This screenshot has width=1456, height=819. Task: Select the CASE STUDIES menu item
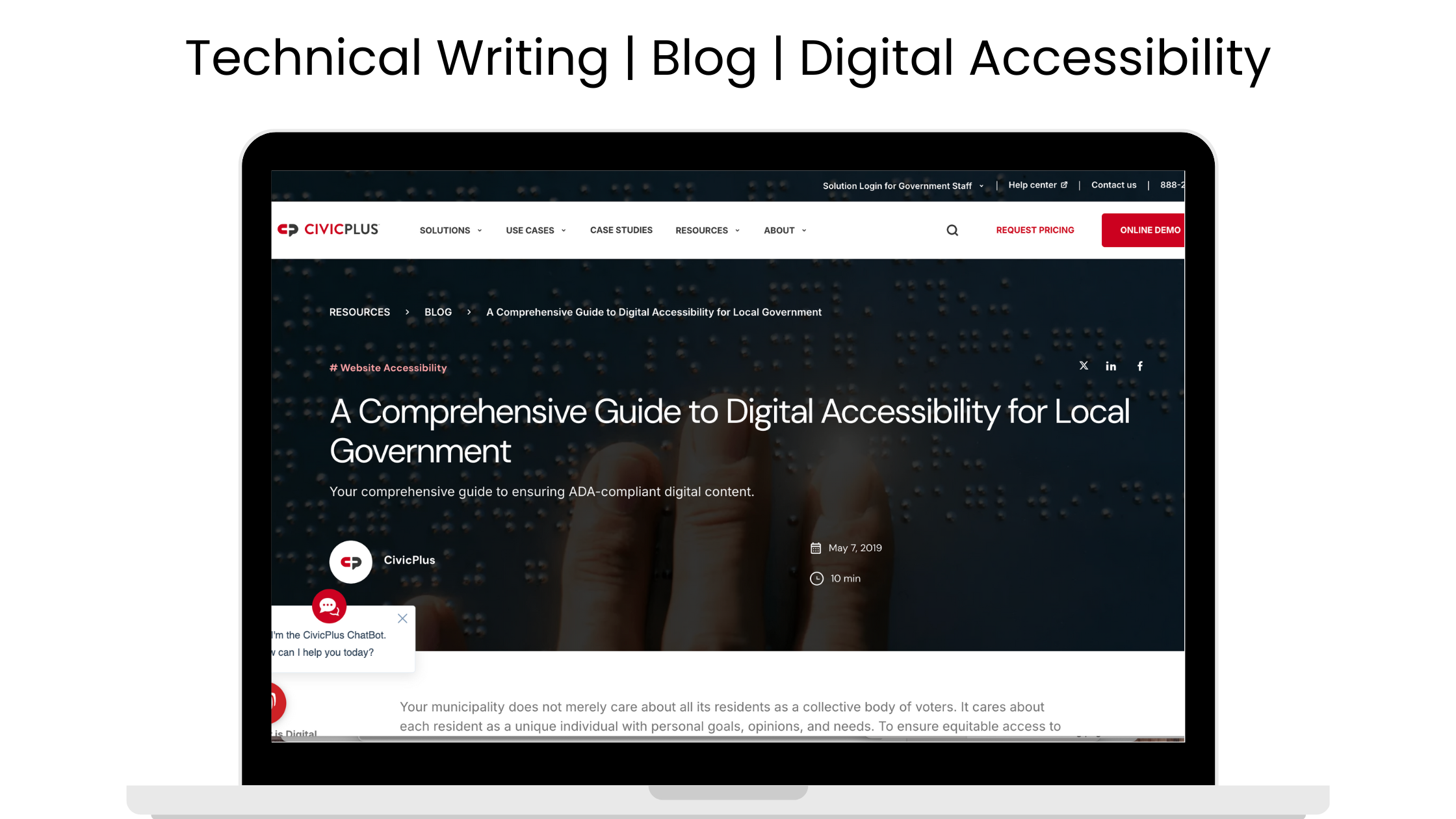[x=621, y=229]
